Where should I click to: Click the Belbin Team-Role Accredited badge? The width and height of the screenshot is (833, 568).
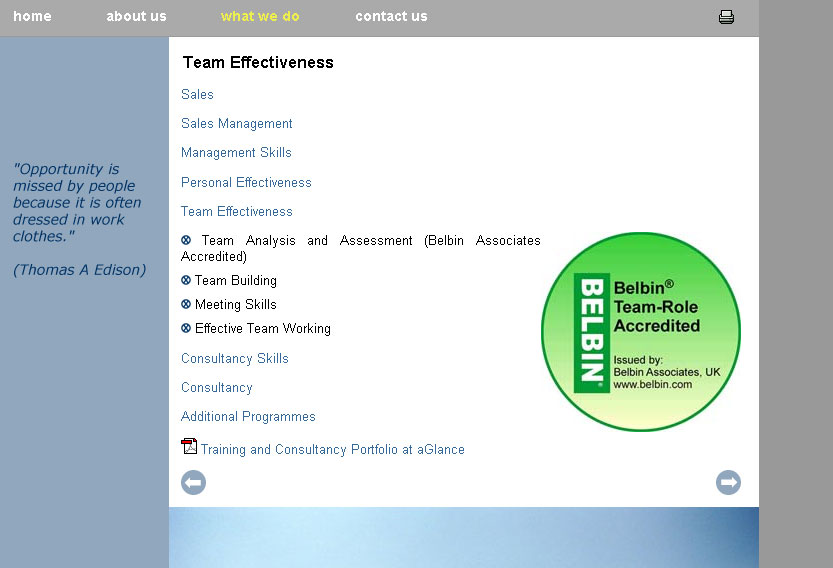(641, 332)
